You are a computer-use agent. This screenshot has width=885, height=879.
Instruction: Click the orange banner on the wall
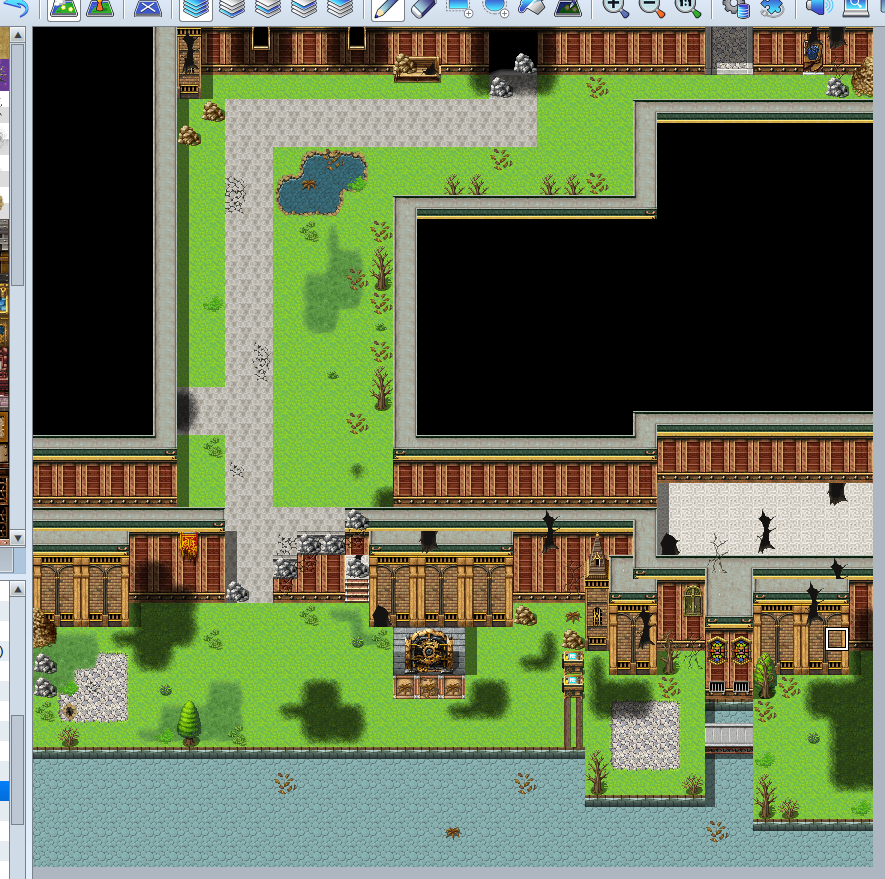click(189, 545)
